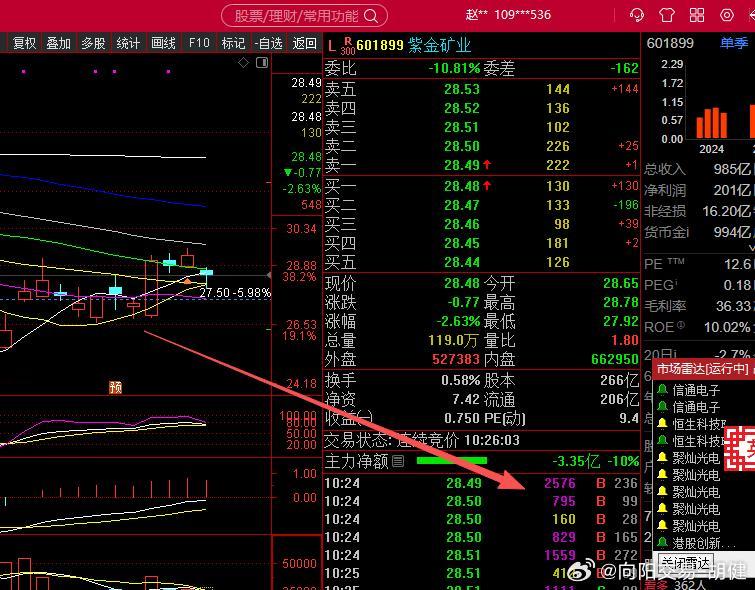Click the 最高 value 28.78
The image size is (755, 590).
(x=621, y=302)
